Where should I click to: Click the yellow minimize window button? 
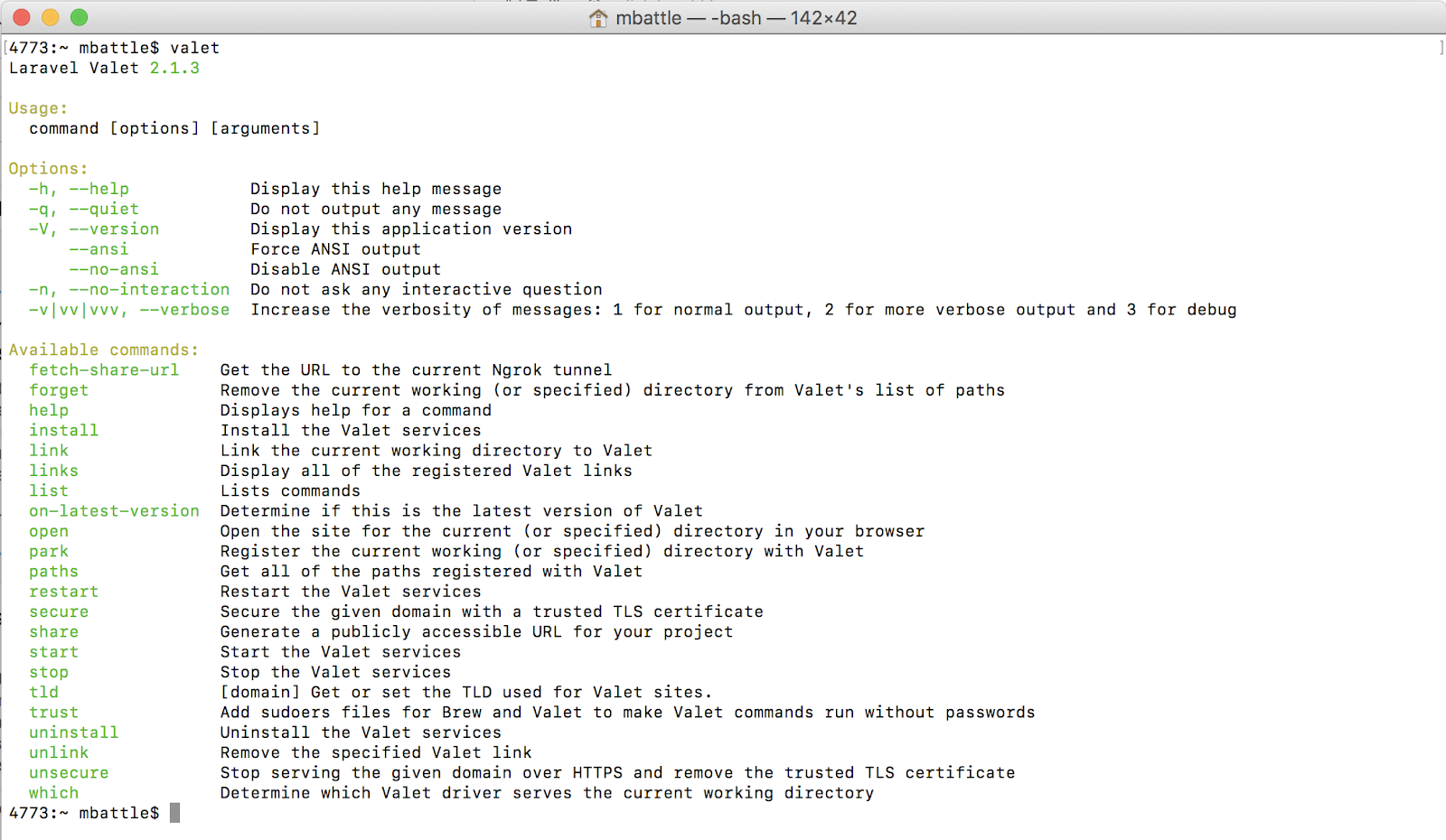[x=51, y=17]
